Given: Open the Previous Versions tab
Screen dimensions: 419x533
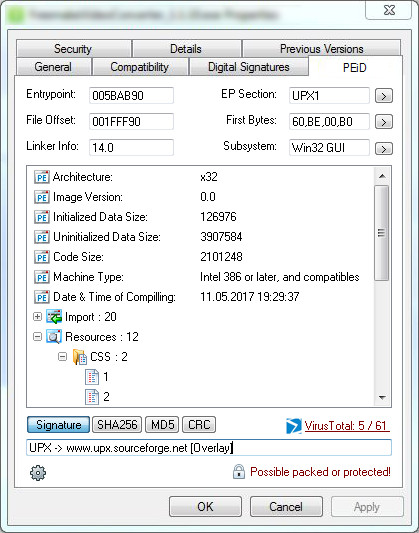Looking at the screenshot, I should pyautogui.click(x=322, y=49).
